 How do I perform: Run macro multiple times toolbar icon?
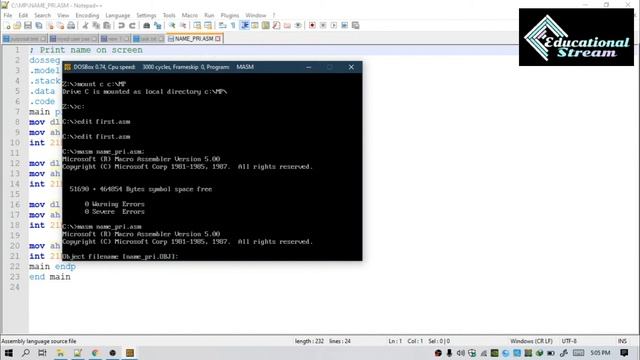344,25
